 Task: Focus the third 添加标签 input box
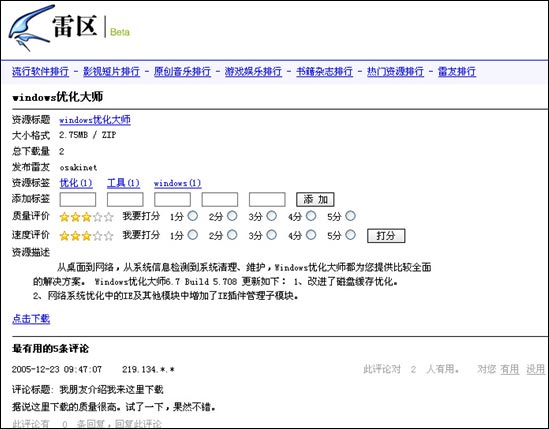pyautogui.click(x=172, y=199)
